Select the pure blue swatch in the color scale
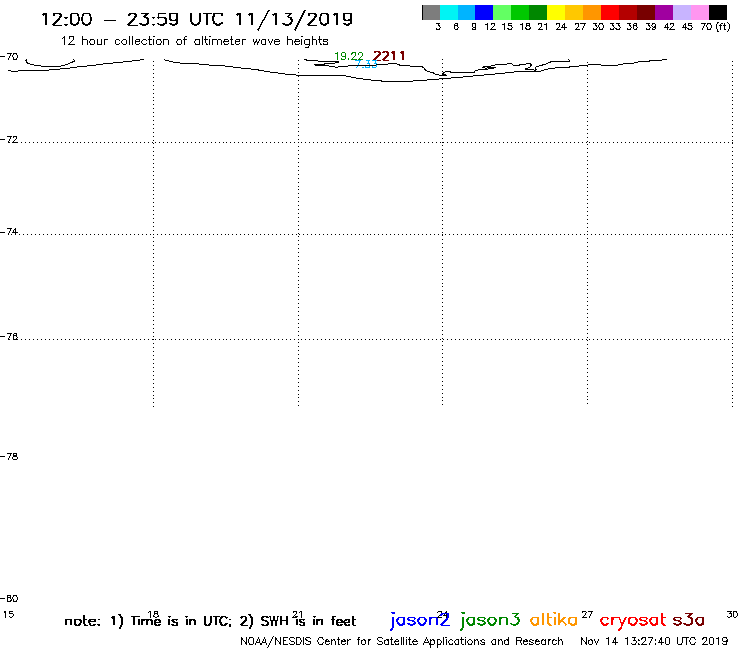This screenshot has height=650, width=740. pyautogui.click(x=485, y=12)
